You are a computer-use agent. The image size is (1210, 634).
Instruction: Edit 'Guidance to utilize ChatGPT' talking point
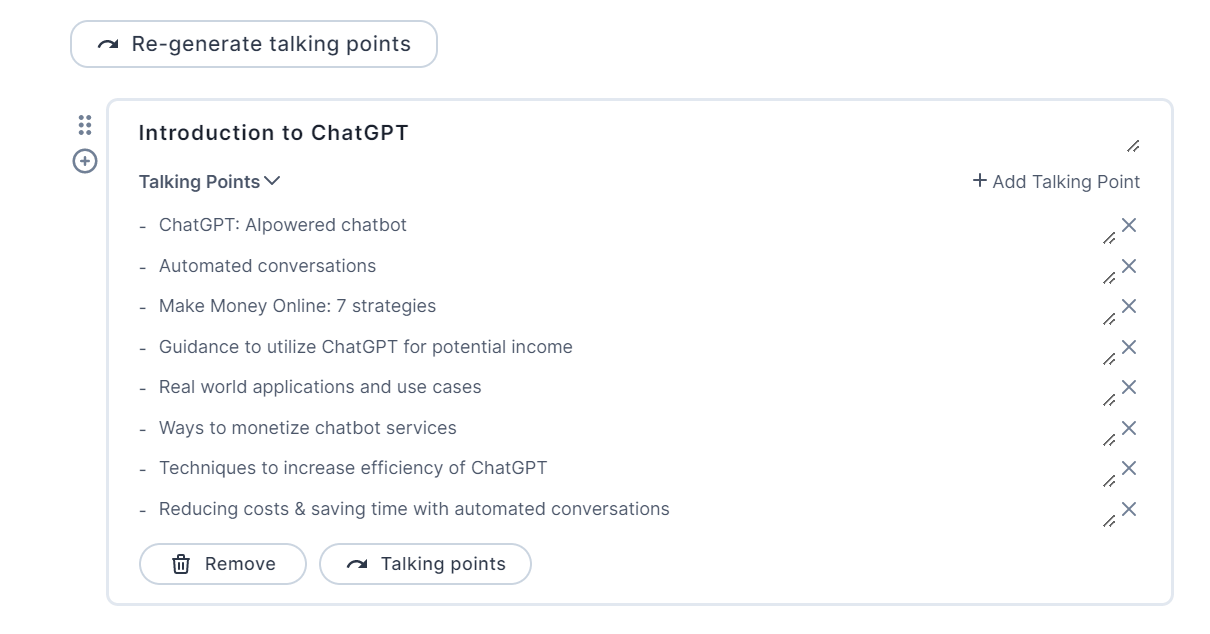click(x=1108, y=360)
